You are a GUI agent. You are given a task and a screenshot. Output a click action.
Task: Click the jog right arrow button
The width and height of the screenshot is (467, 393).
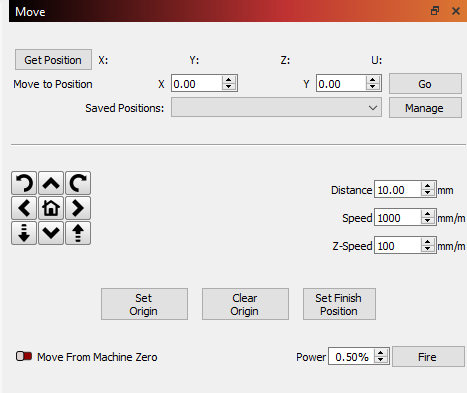(x=78, y=208)
